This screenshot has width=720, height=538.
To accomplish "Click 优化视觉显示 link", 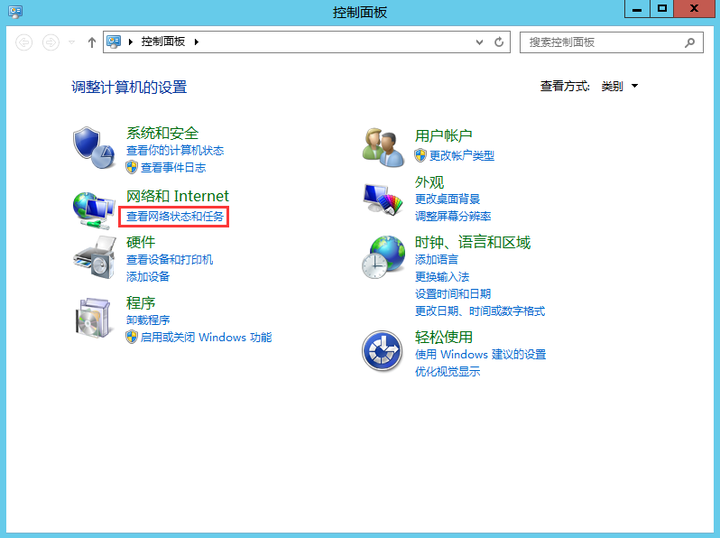I will [x=447, y=371].
